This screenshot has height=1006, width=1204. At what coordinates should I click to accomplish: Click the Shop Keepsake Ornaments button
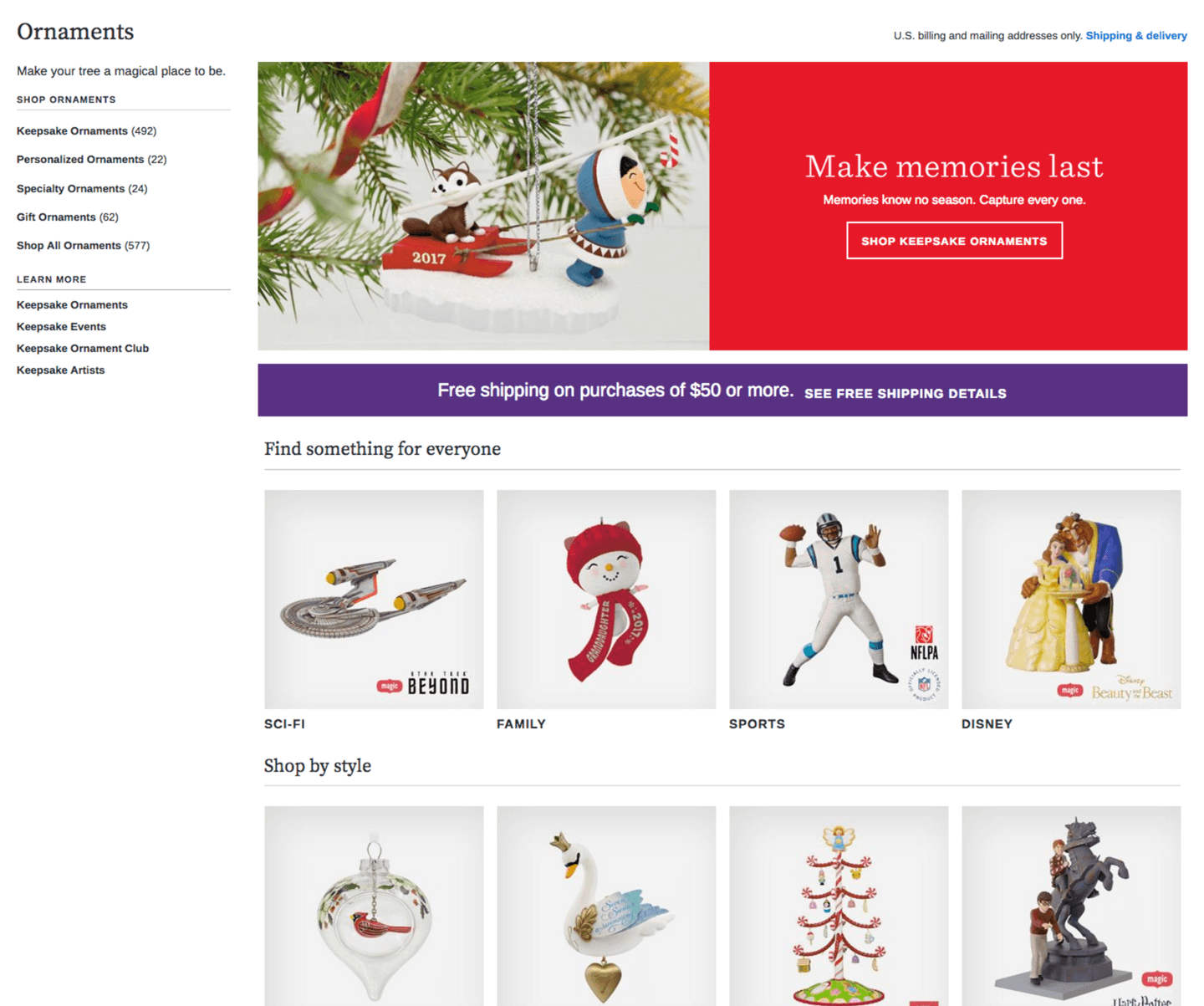954,241
